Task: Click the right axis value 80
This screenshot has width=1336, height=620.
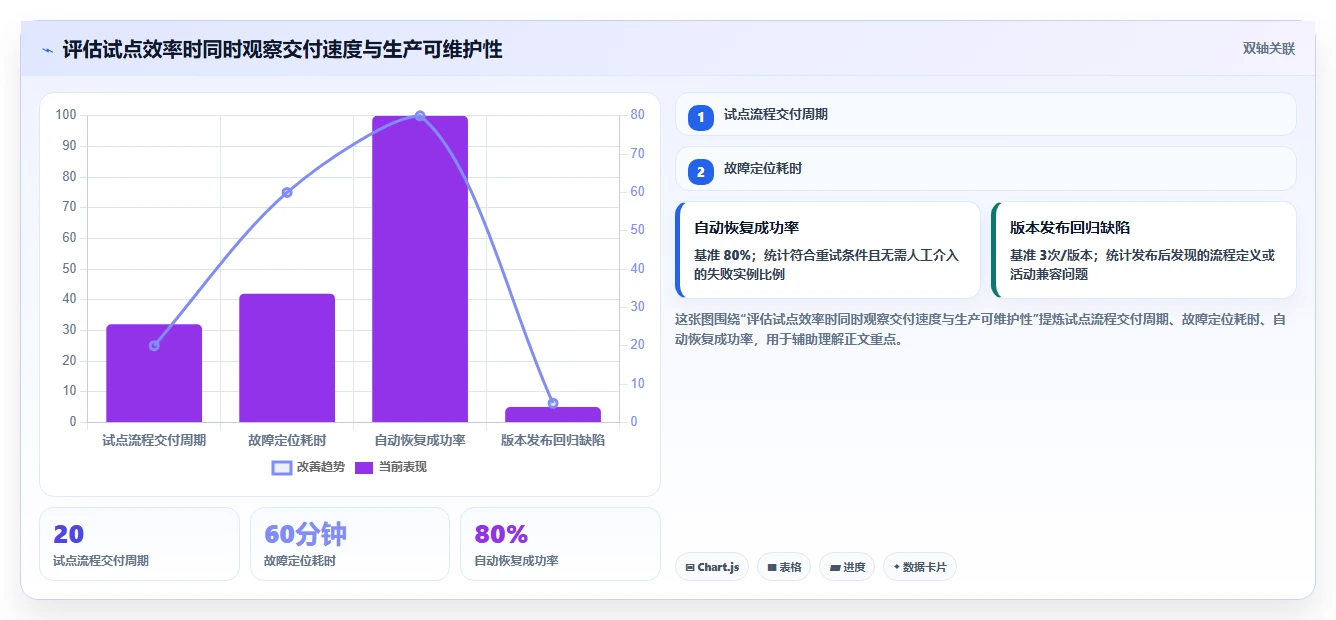Action: [637, 115]
